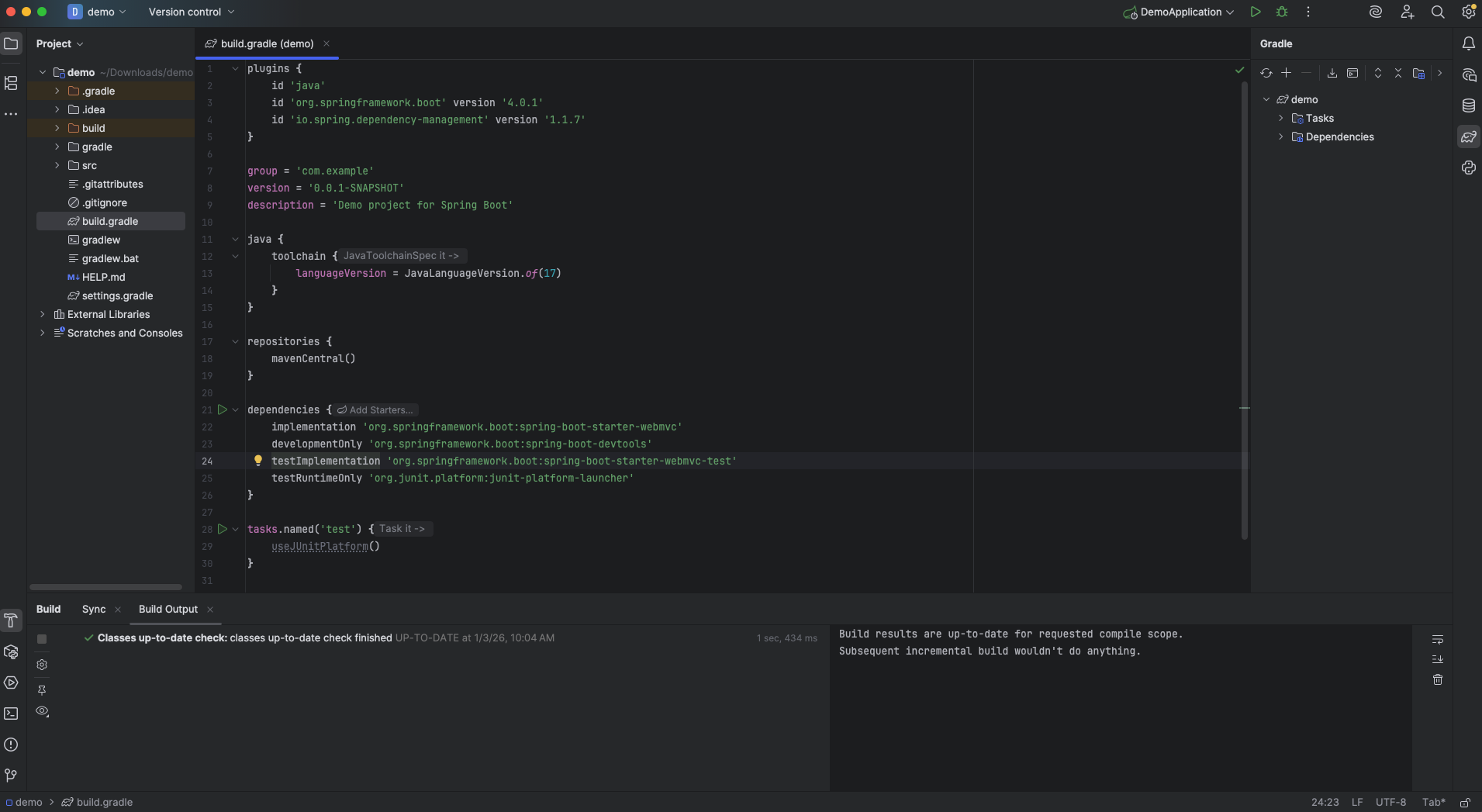Open the Build hammer tool window icon
Image resolution: width=1482 pixels, height=812 pixels.
[11, 620]
